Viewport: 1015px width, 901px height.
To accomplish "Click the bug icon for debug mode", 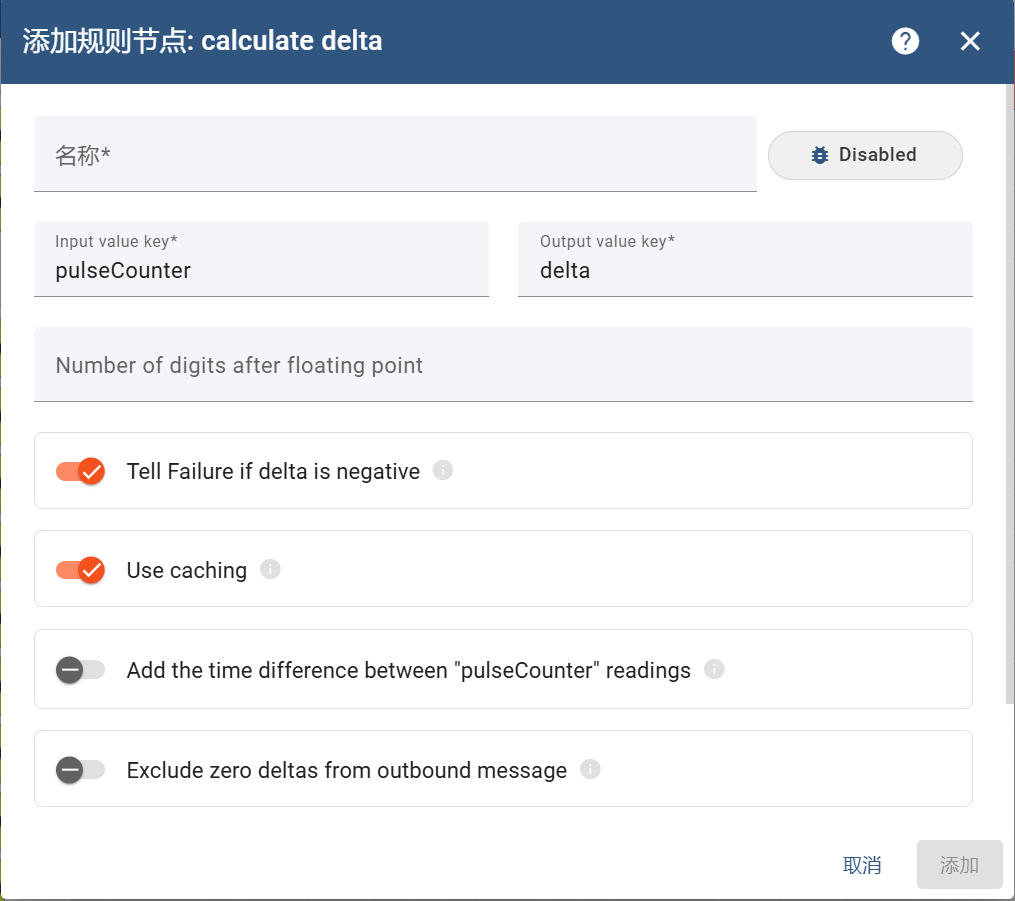I will pos(820,155).
